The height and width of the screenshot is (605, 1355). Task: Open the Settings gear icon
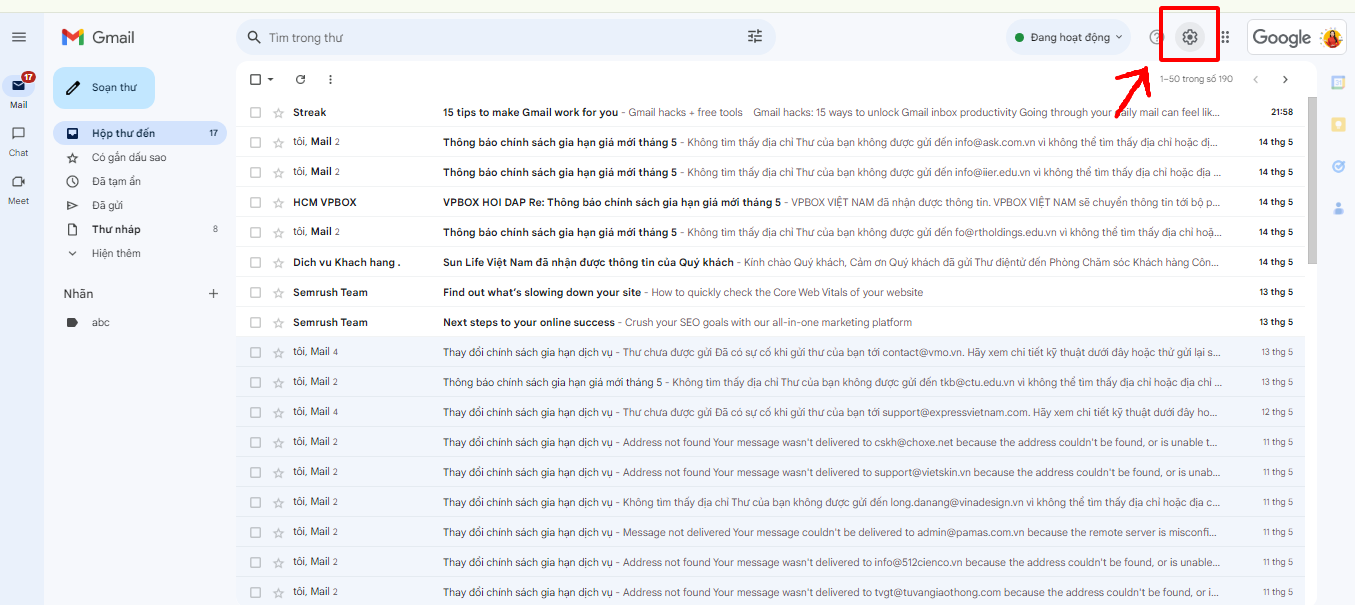click(x=1189, y=37)
